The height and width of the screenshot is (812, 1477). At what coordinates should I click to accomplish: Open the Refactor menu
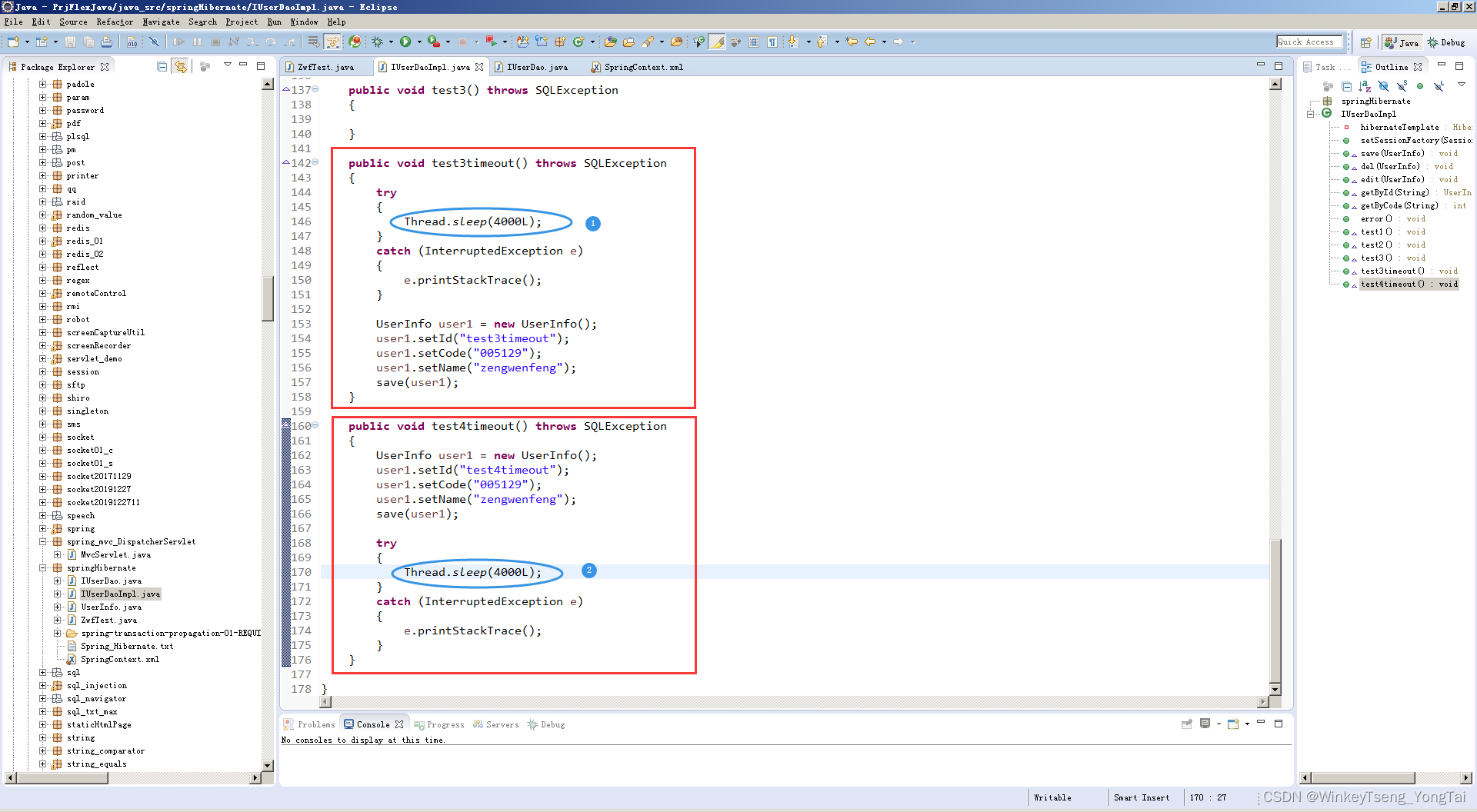pyautogui.click(x=115, y=22)
